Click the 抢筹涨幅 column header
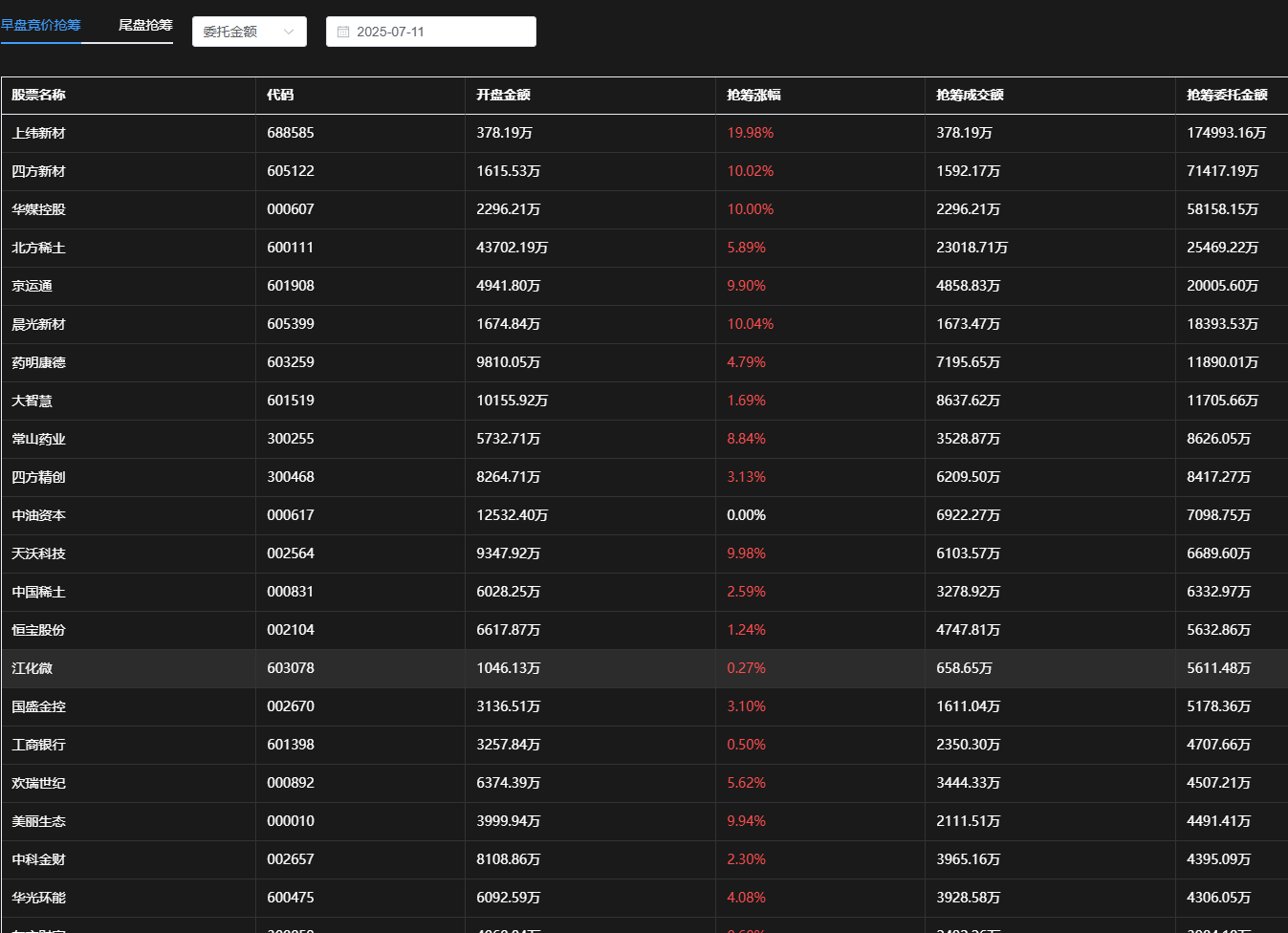Screen dimensions: 1288x933 (754, 95)
